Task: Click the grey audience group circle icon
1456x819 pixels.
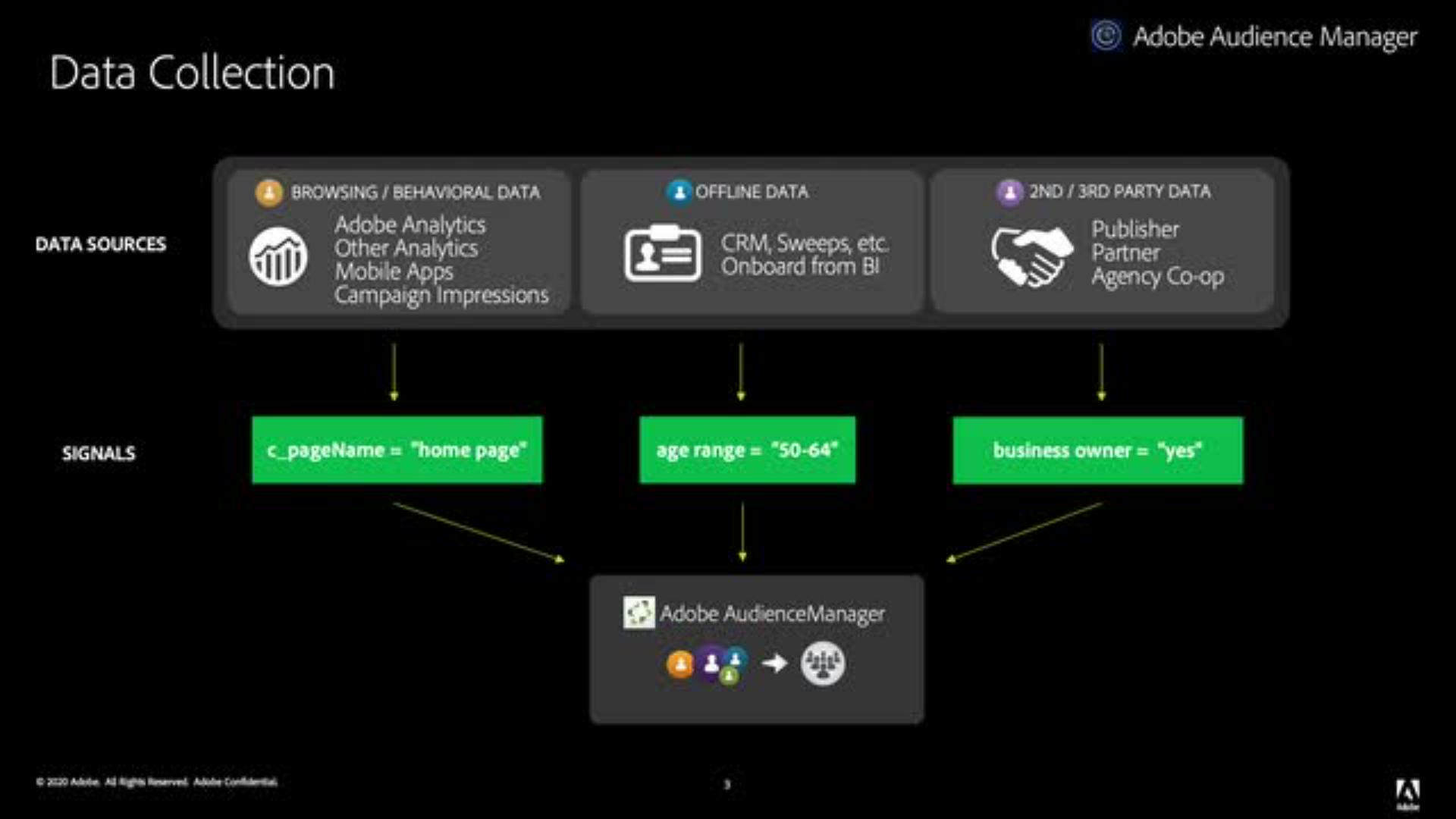Action: click(x=822, y=664)
